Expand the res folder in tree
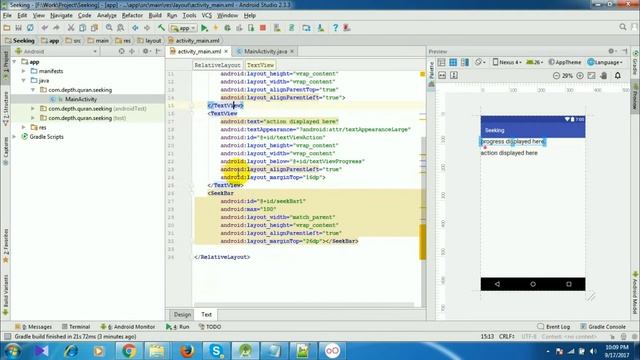The image size is (640, 360). 24,127
